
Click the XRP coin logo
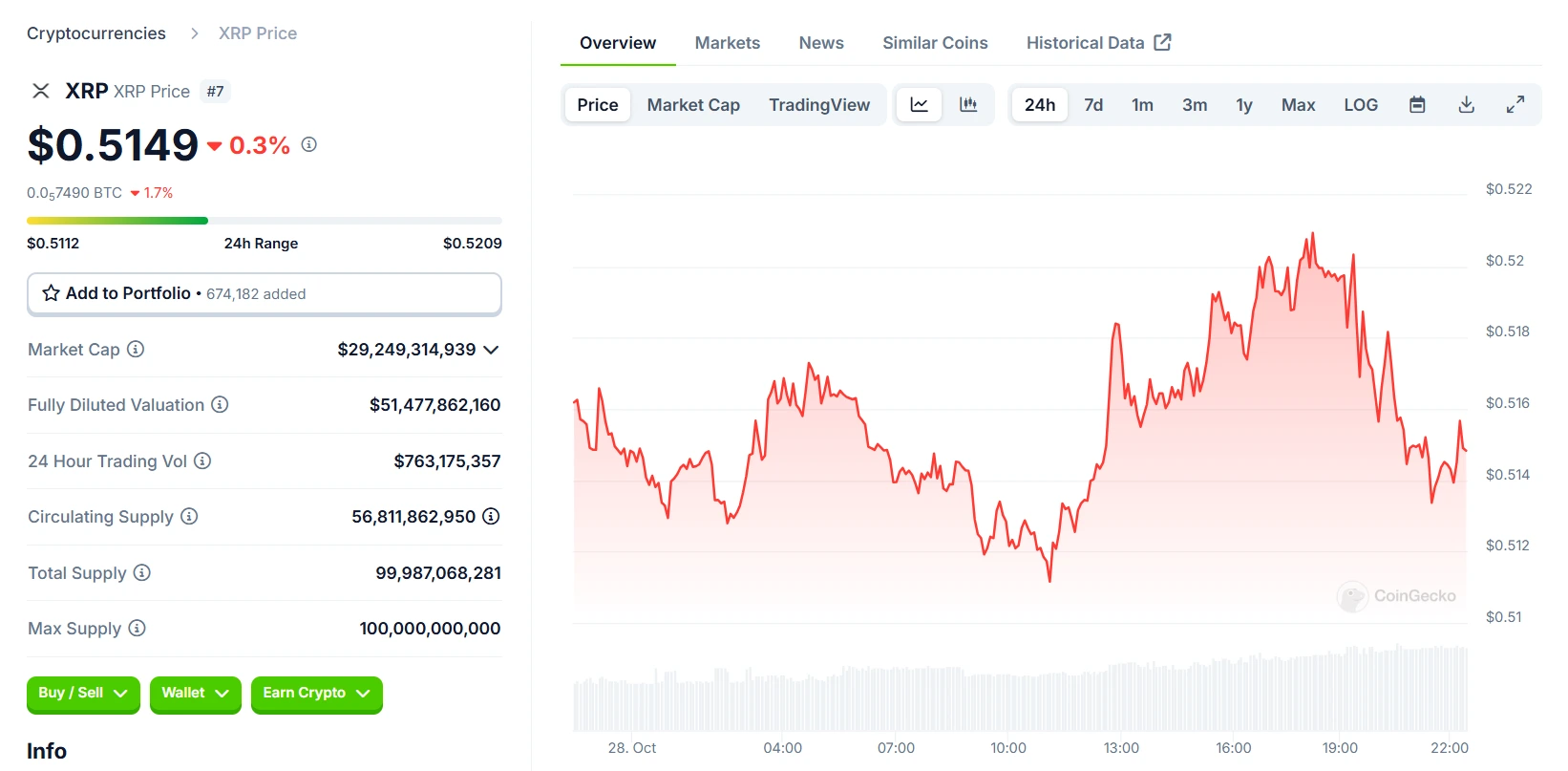pos(41,91)
